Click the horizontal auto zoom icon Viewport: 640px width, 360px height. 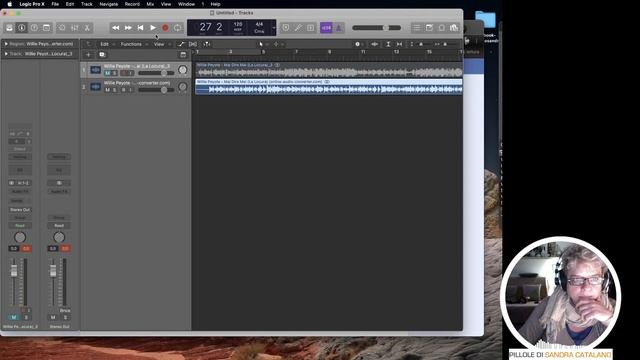pyautogui.click(x=400, y=44)
